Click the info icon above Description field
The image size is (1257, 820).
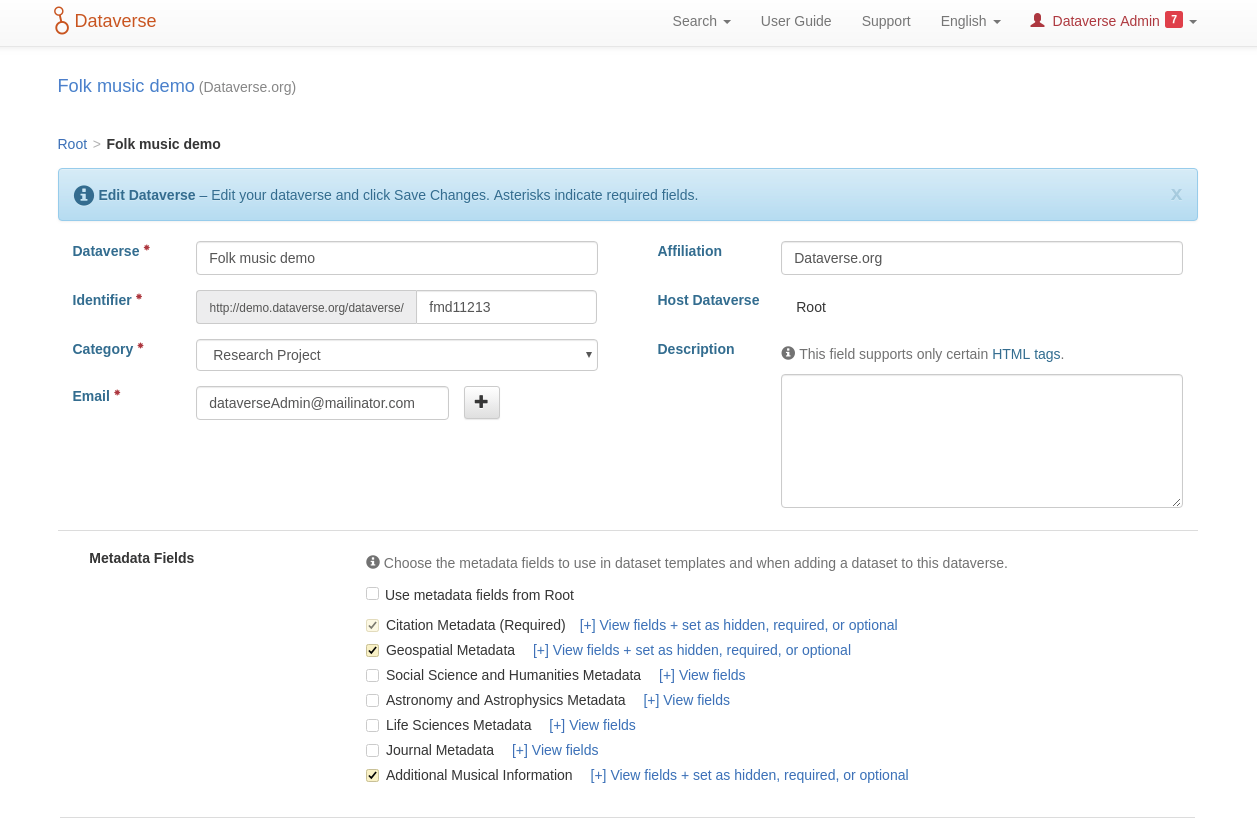[788, 353]
